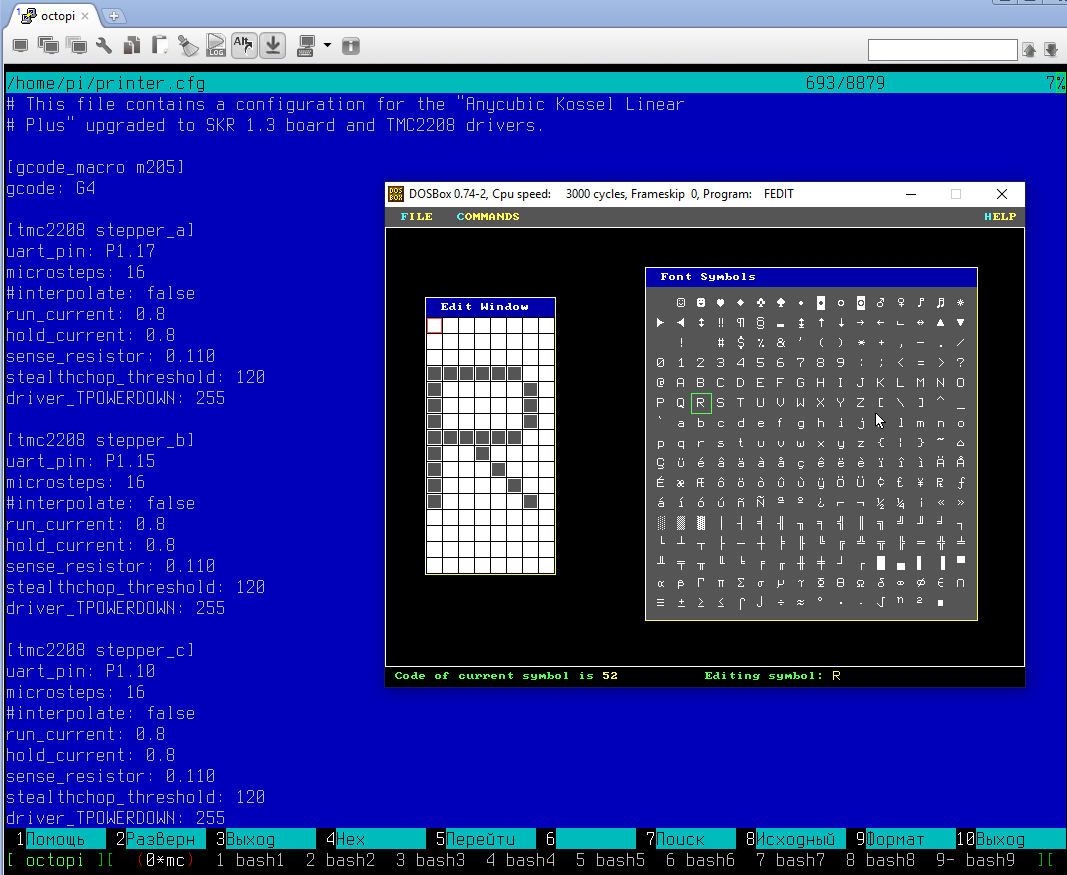This screenshot has width=1067, height=875.
Task: Click the /home/pi/printer.cfg path in header
Action: click(x=105, y=83)
